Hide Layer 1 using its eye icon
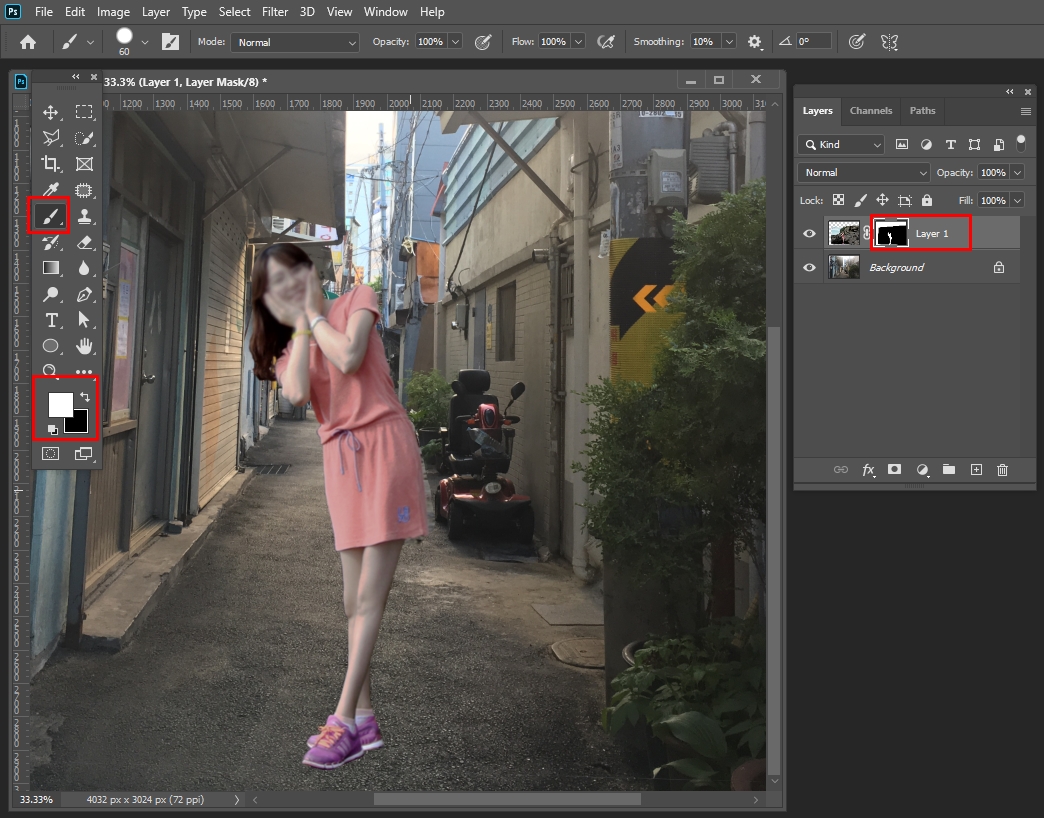This screenshot has height=818, width=1044. click(809, 234)
